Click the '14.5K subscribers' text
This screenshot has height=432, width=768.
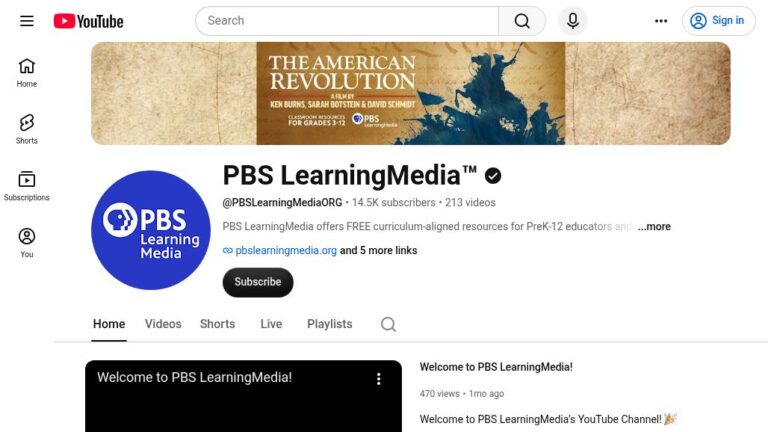pos(393,203)
